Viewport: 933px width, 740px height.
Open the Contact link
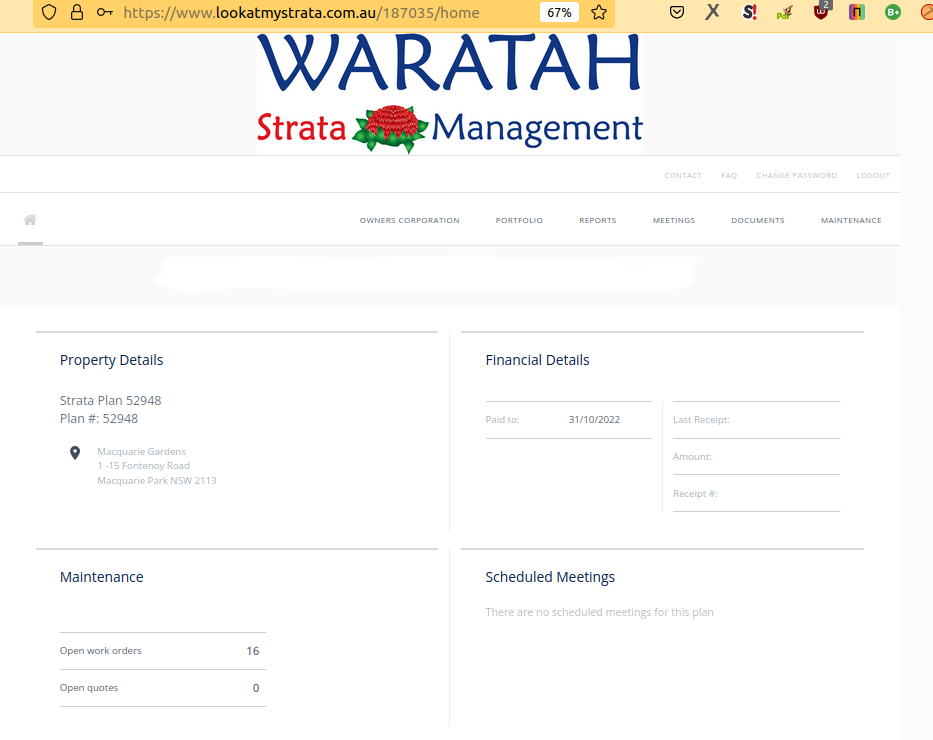click(683, 175)
